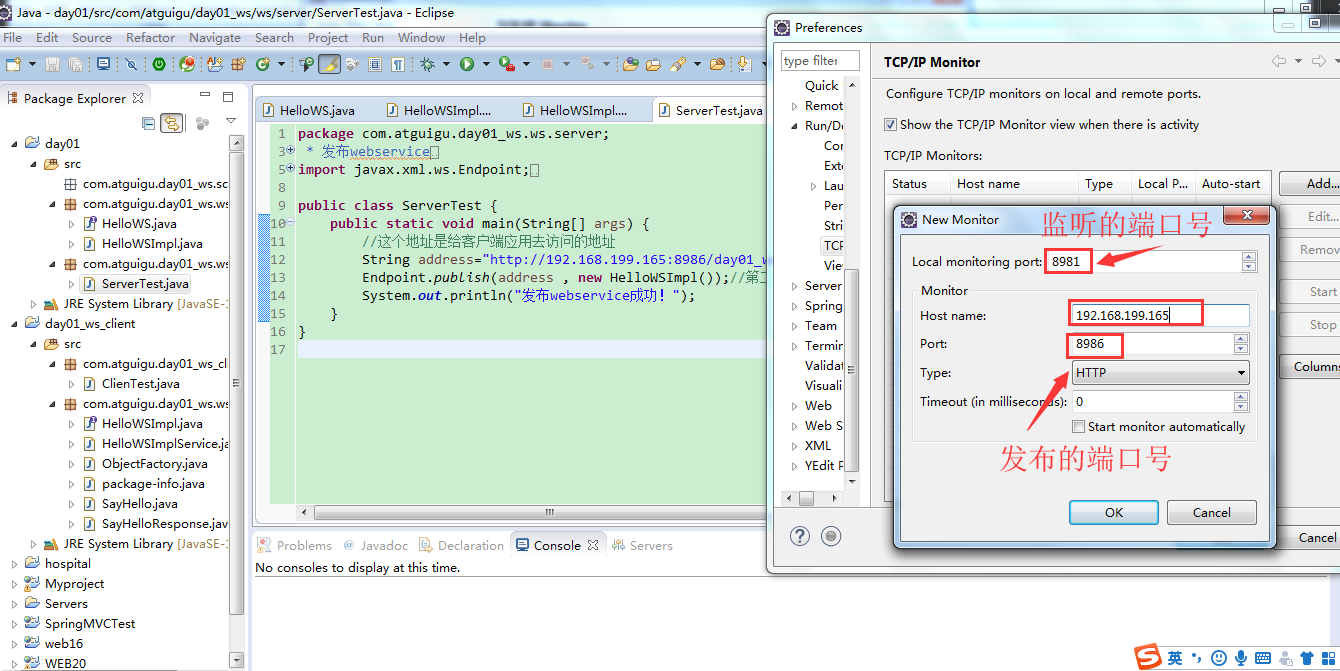Click the green Run icon

(x=467, y=64)
